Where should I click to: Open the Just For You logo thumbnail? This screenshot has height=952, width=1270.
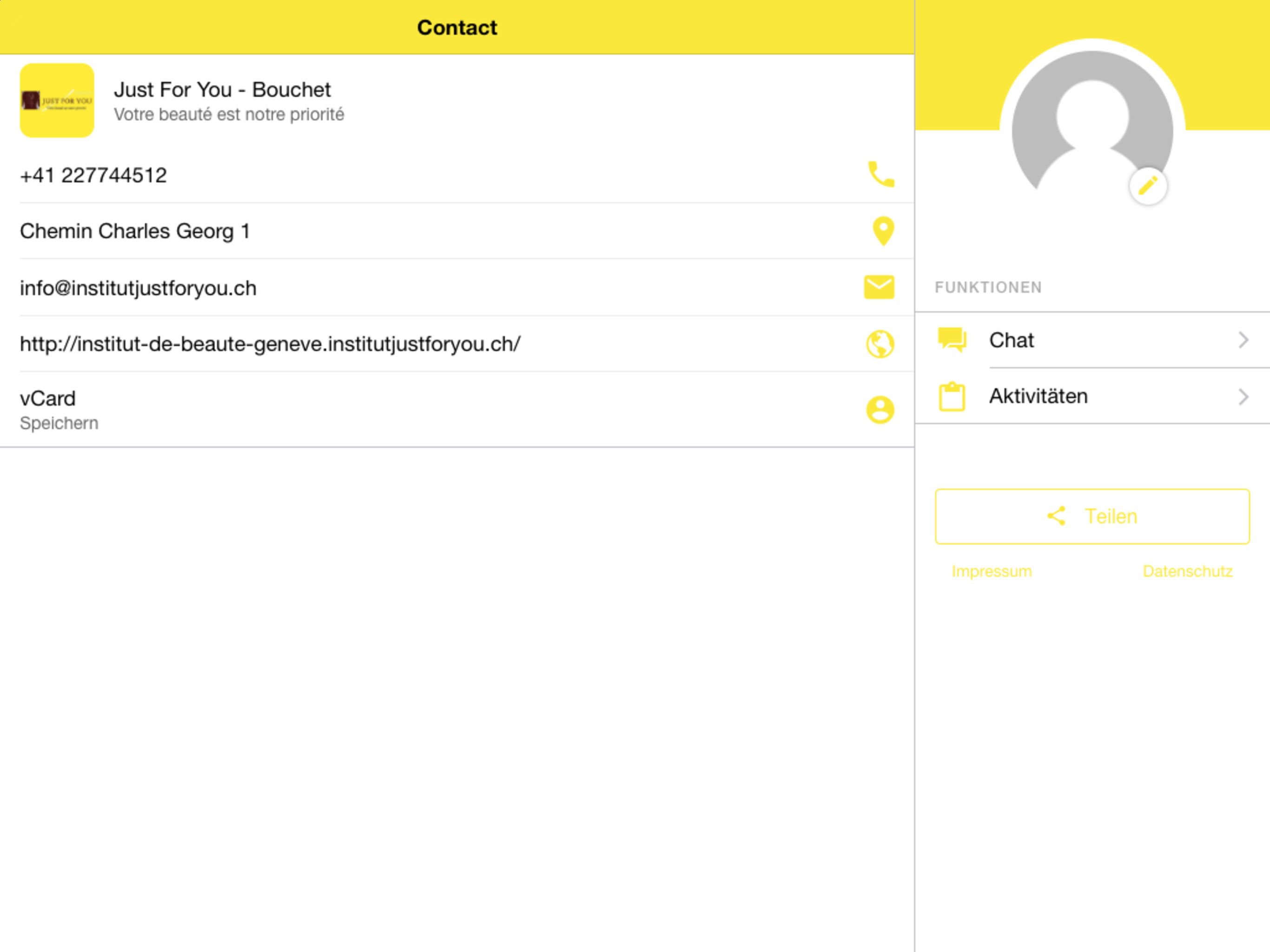coord(57,100)
